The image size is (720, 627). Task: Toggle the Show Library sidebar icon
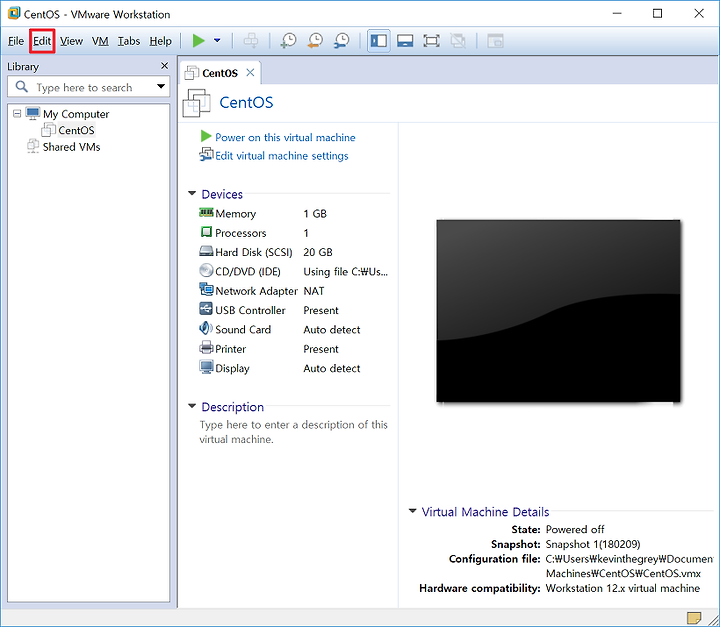[379, 41]
